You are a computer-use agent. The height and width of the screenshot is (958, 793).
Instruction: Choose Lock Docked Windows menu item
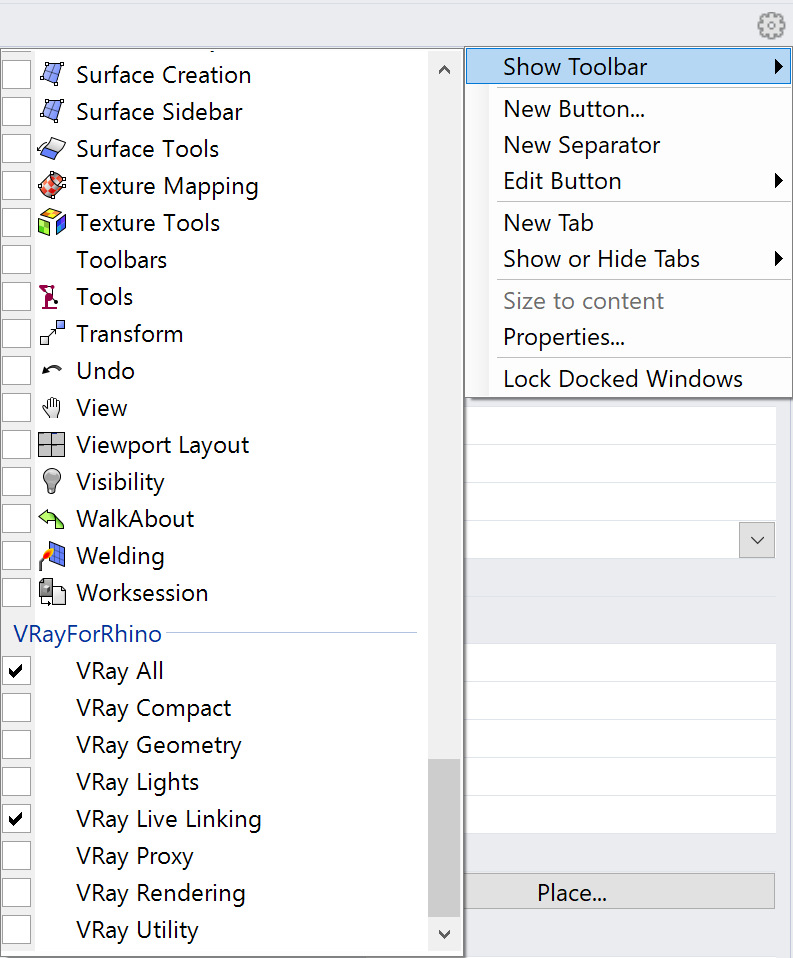tap(623, 379)
